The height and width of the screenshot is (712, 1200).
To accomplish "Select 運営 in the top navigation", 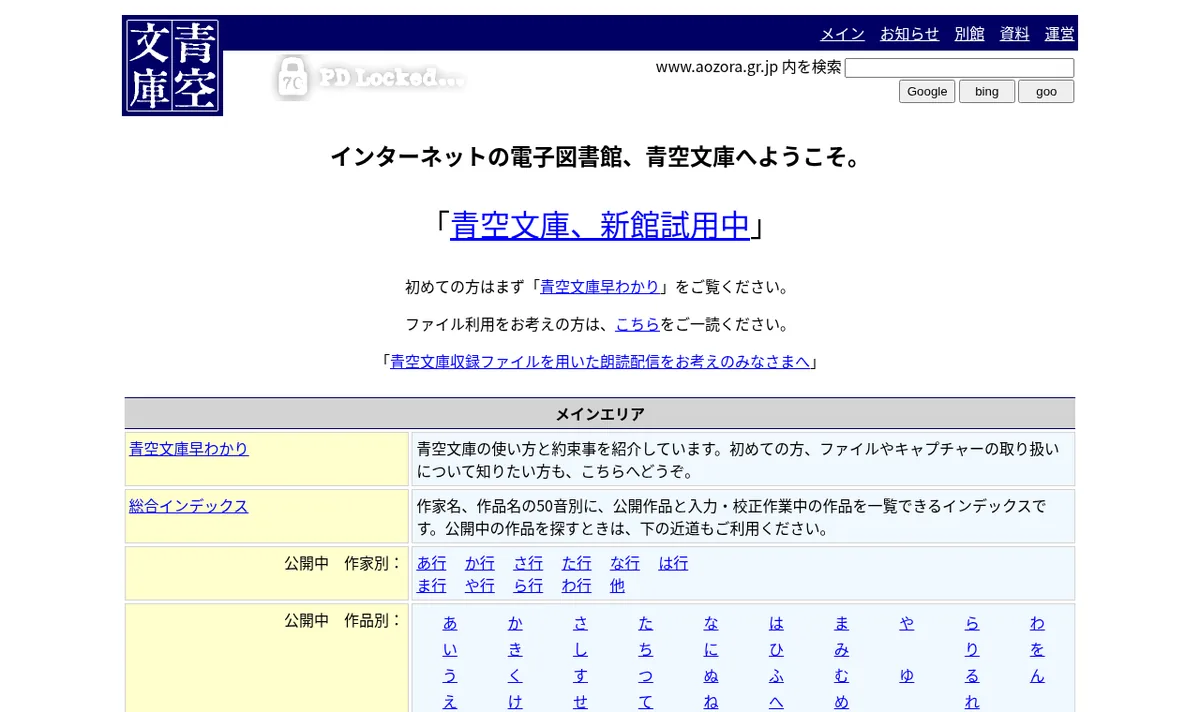I will tap(1059, 33).
